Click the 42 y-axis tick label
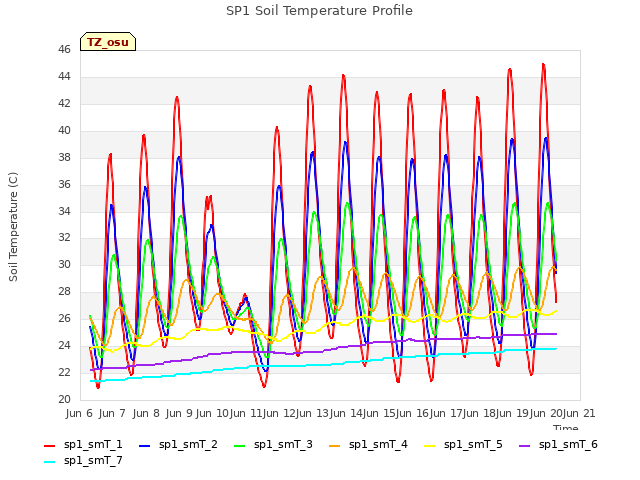 coord(64,104)
